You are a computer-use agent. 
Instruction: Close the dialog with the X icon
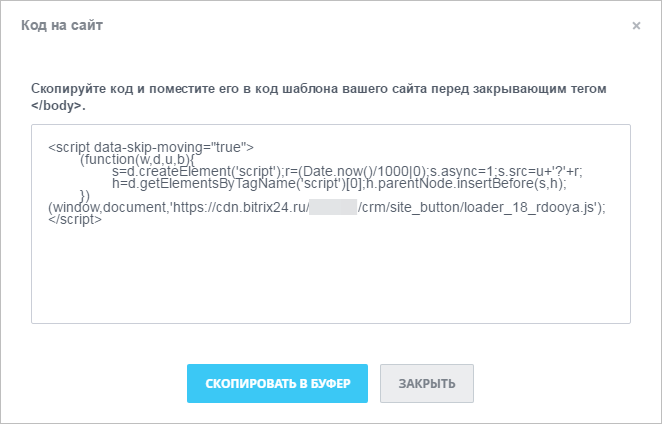pyautogui.click(x=636, y=26)
